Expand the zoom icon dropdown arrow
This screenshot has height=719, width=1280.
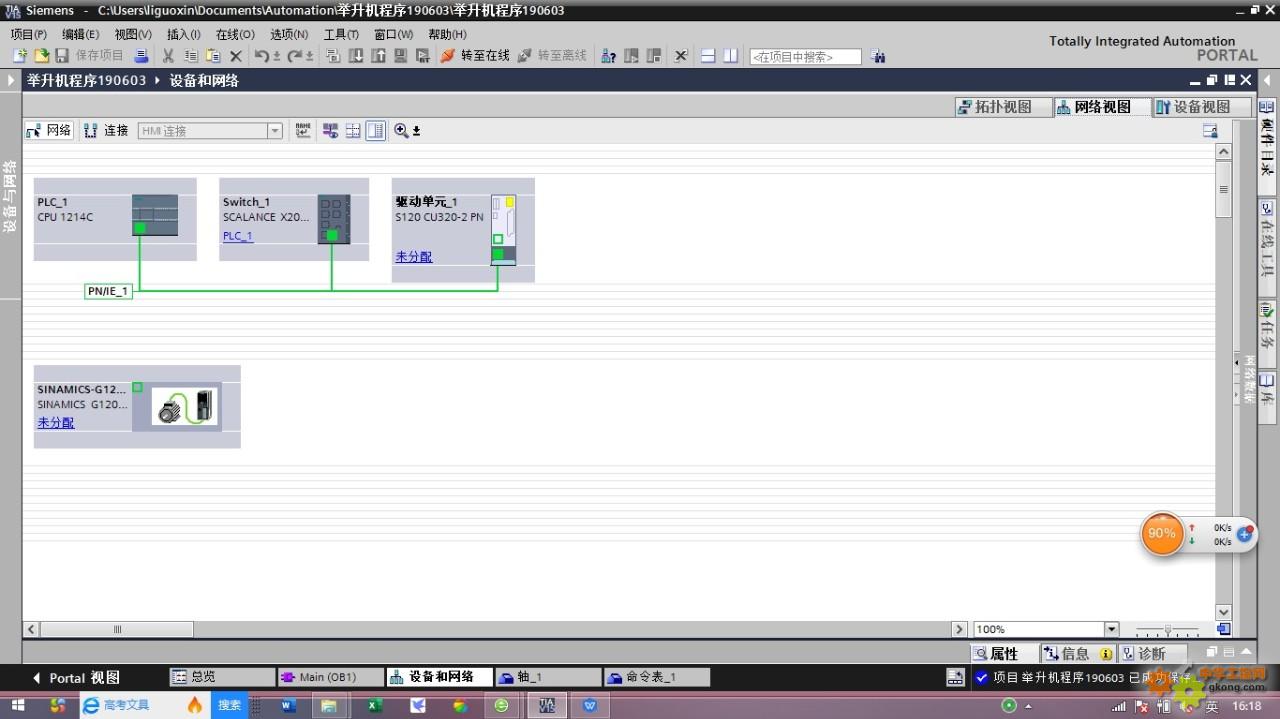click(x=416, y=131)
